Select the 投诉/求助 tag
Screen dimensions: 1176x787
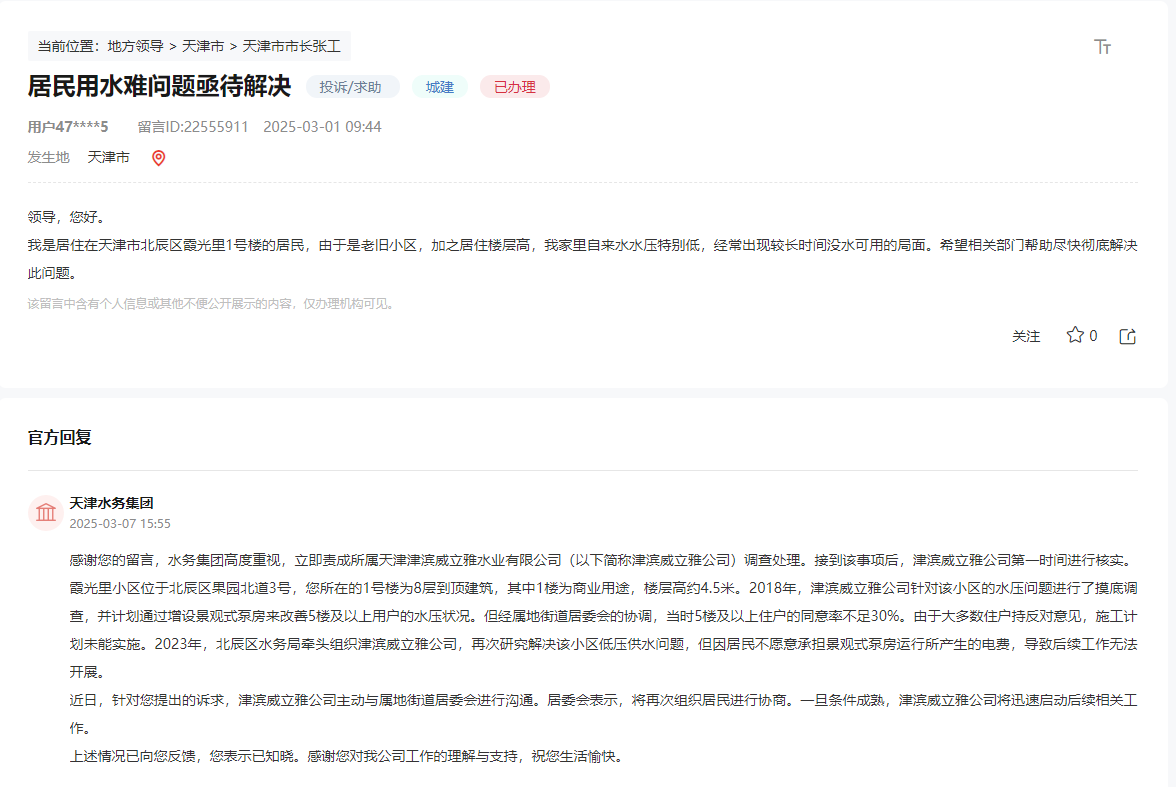[x=350, y=87]
